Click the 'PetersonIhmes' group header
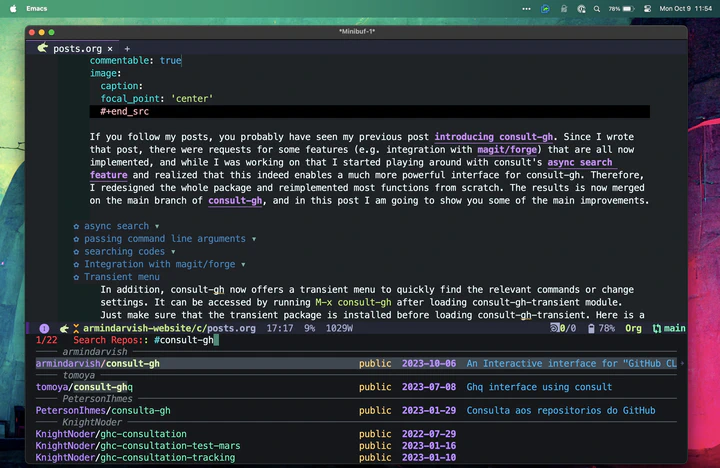Viewport: 720px width, 468px height. (97, 399)
